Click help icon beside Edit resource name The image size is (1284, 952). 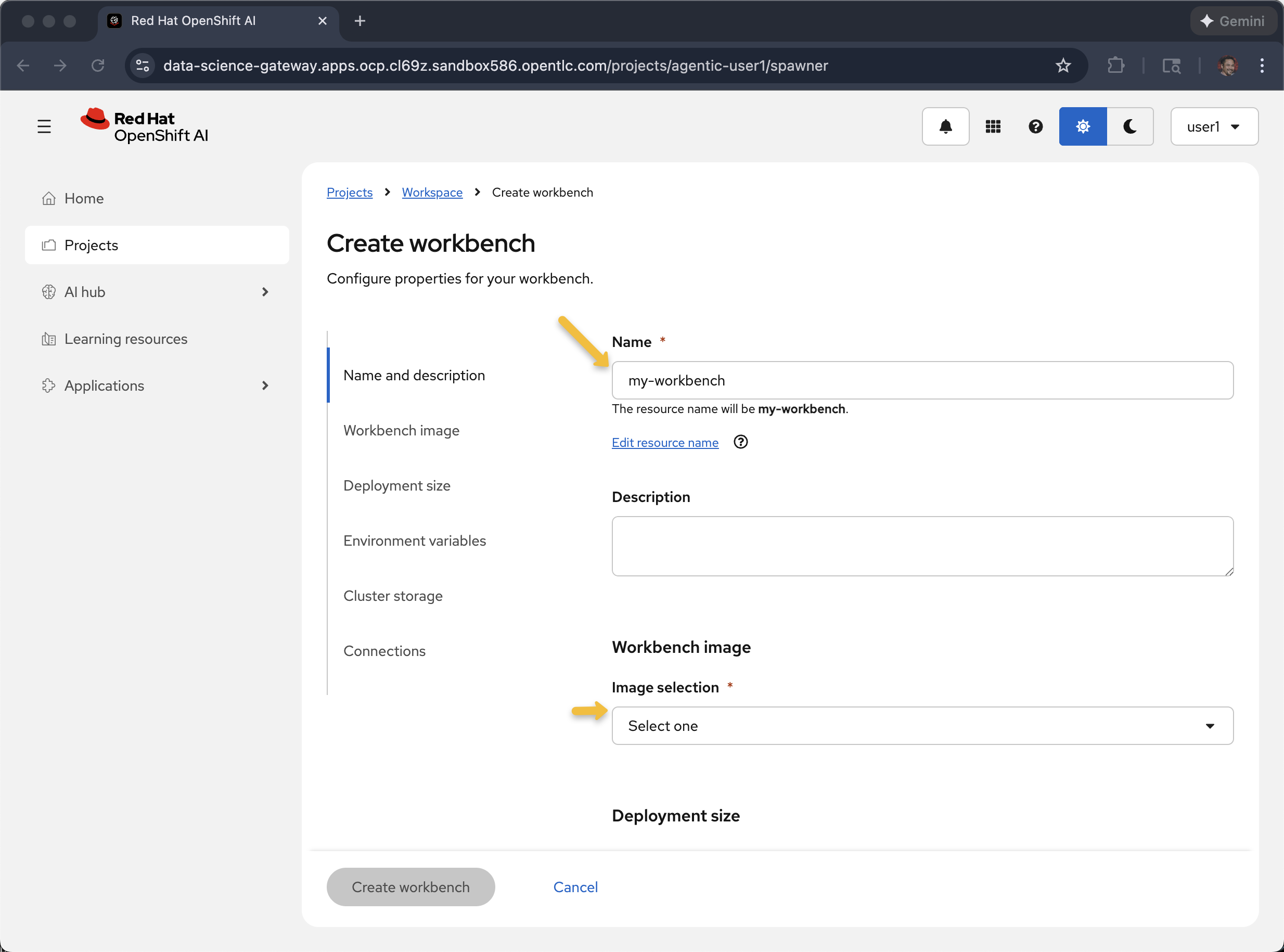point(740,442)
